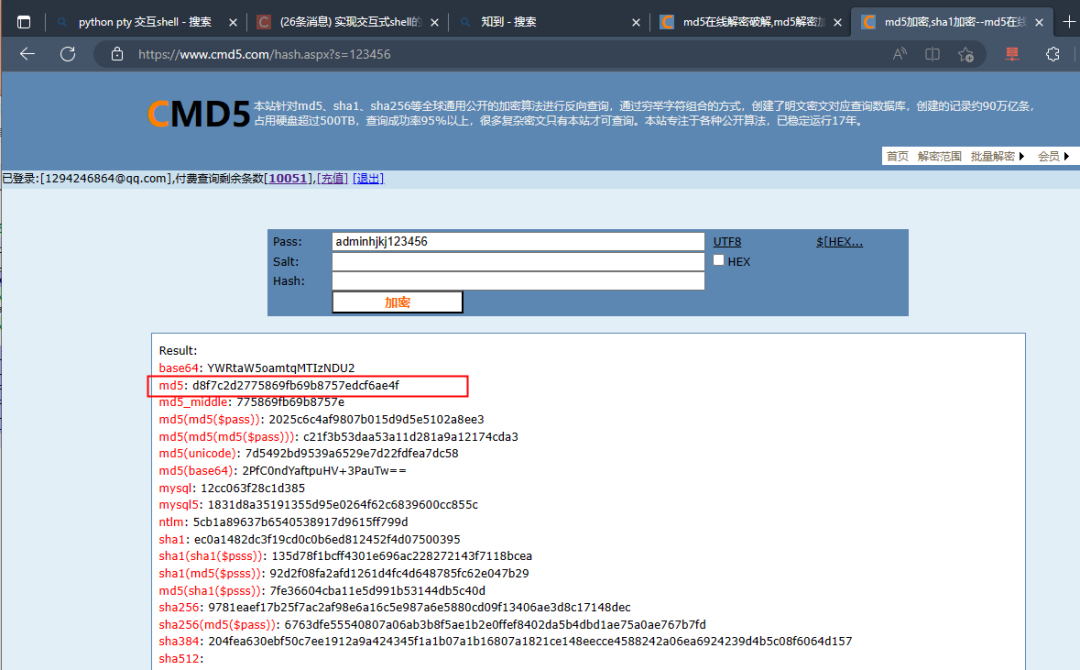
Task: Expand the 批量解密 dropdown menu
Action: 997,156
